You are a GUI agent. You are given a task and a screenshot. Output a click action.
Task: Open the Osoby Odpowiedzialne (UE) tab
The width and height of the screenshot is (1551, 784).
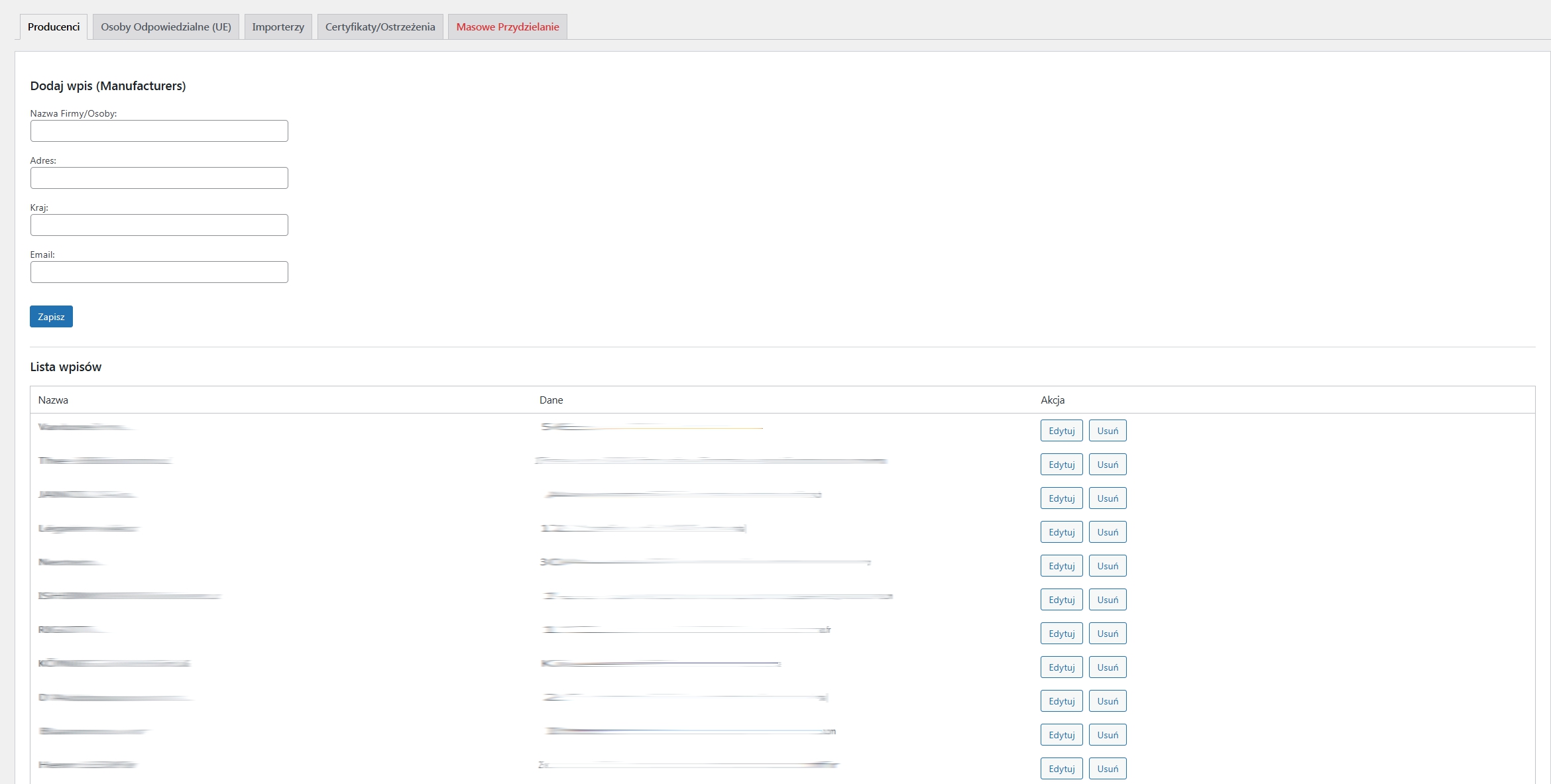(166, 27)
